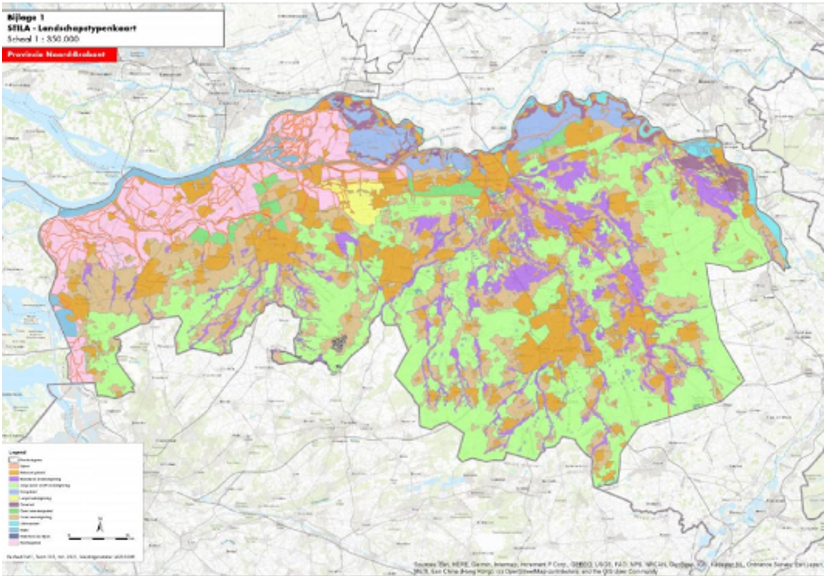Click the small gray hatched enclave on the map

coord(342,343)
